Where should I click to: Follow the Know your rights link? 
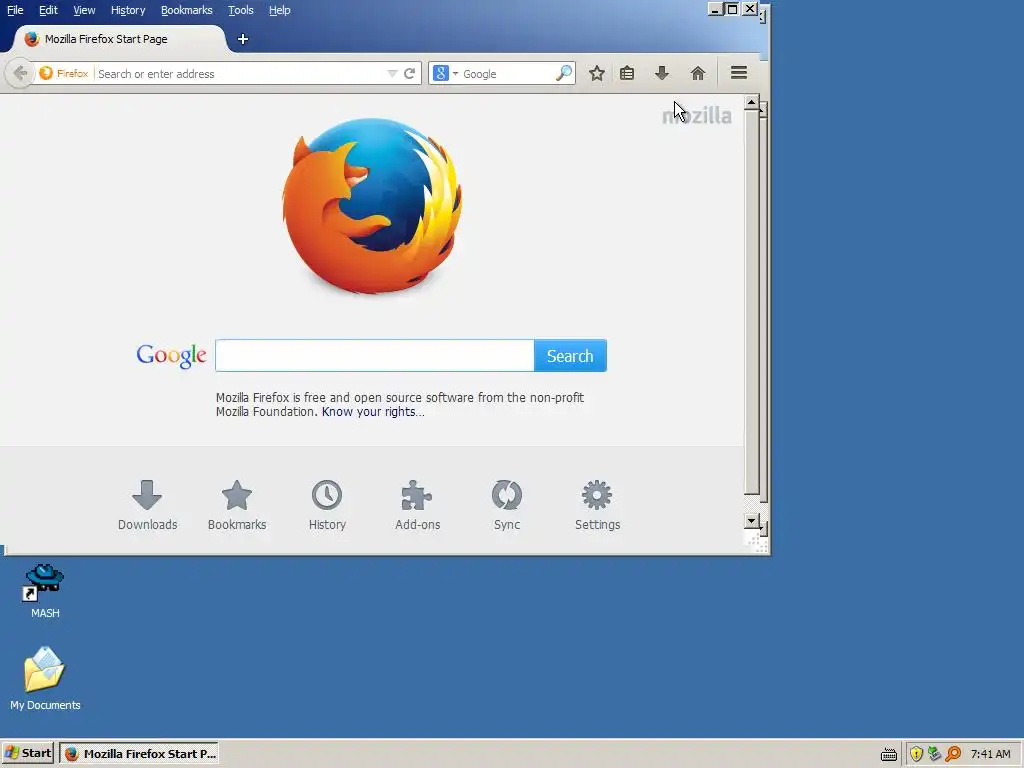point(373,412)
